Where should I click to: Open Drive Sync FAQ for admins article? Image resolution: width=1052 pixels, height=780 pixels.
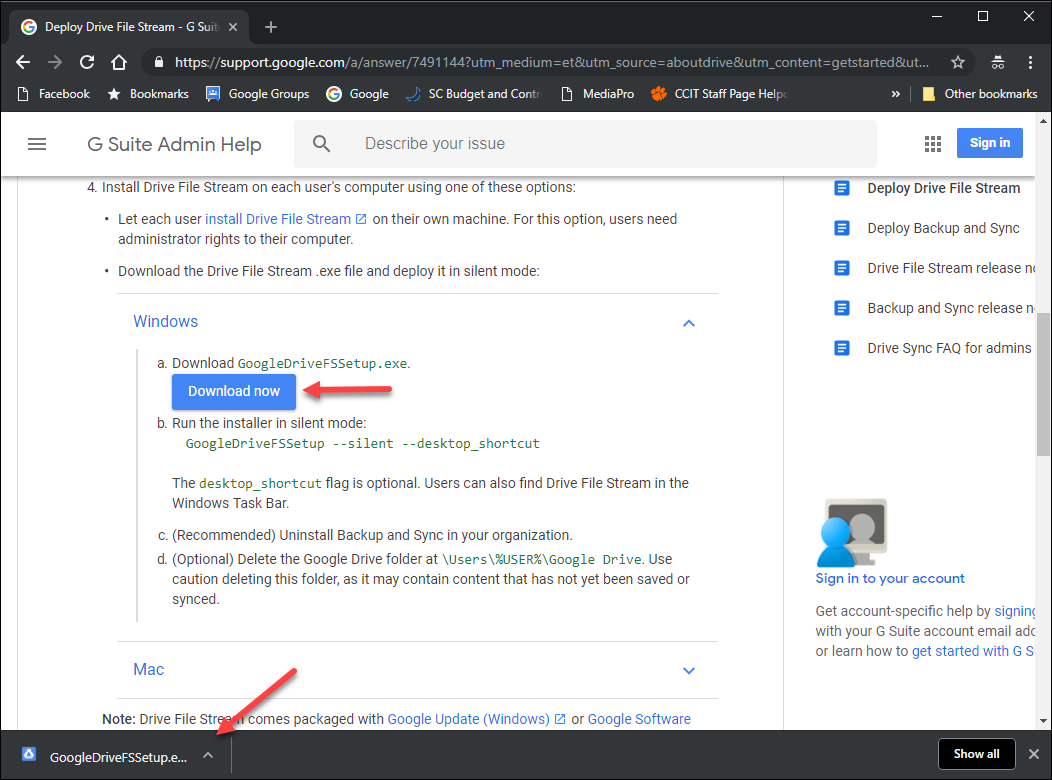tap(949, 348)
